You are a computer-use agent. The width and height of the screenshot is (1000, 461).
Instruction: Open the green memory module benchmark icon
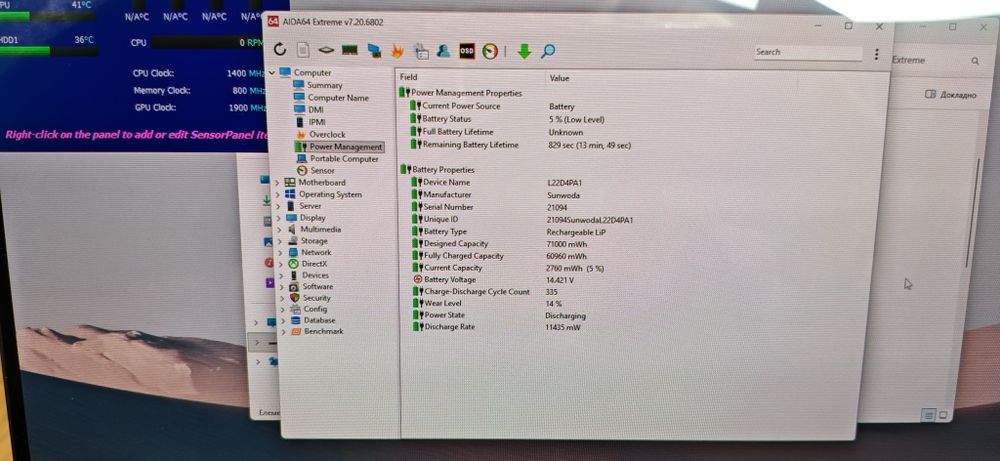pos(349,50)
